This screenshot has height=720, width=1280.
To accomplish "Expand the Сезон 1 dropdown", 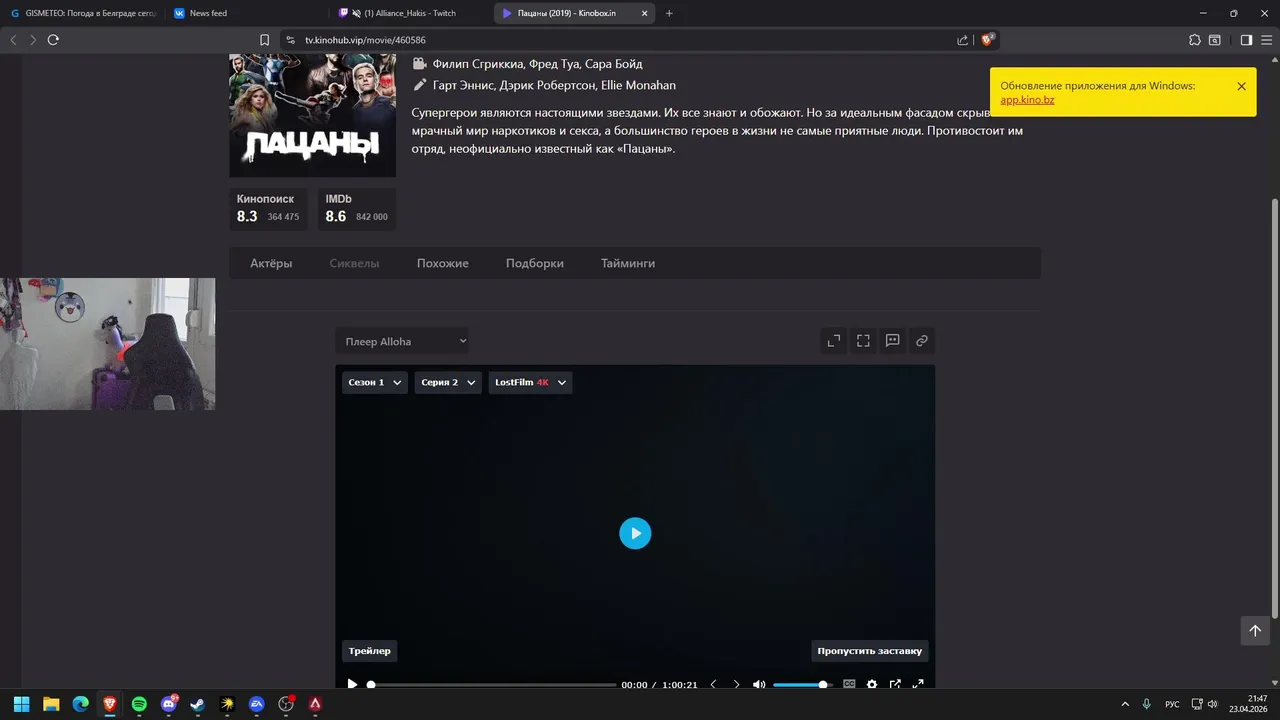I will [375, 382].
